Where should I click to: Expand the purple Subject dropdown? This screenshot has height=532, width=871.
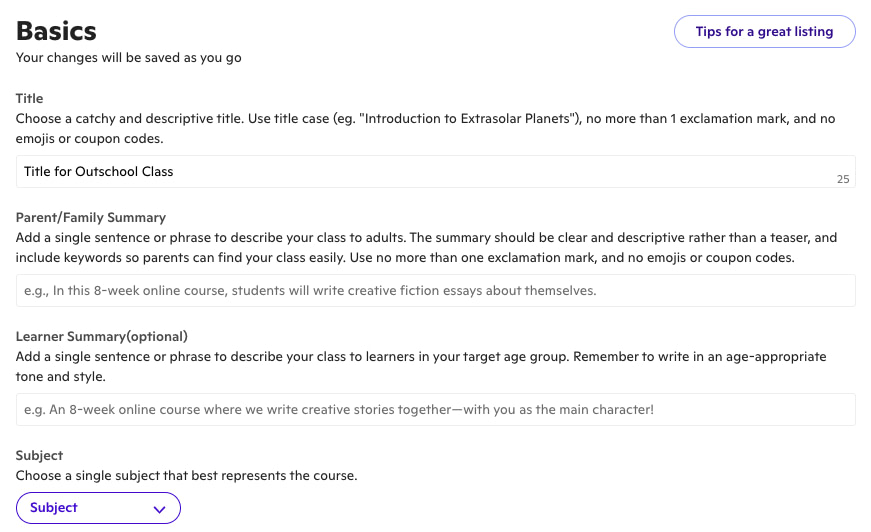click(x=98, y=508)
